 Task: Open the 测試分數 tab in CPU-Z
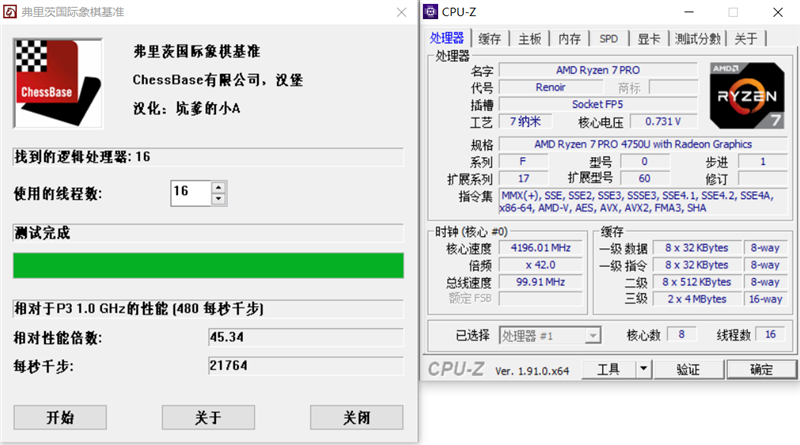pos(697,39)
